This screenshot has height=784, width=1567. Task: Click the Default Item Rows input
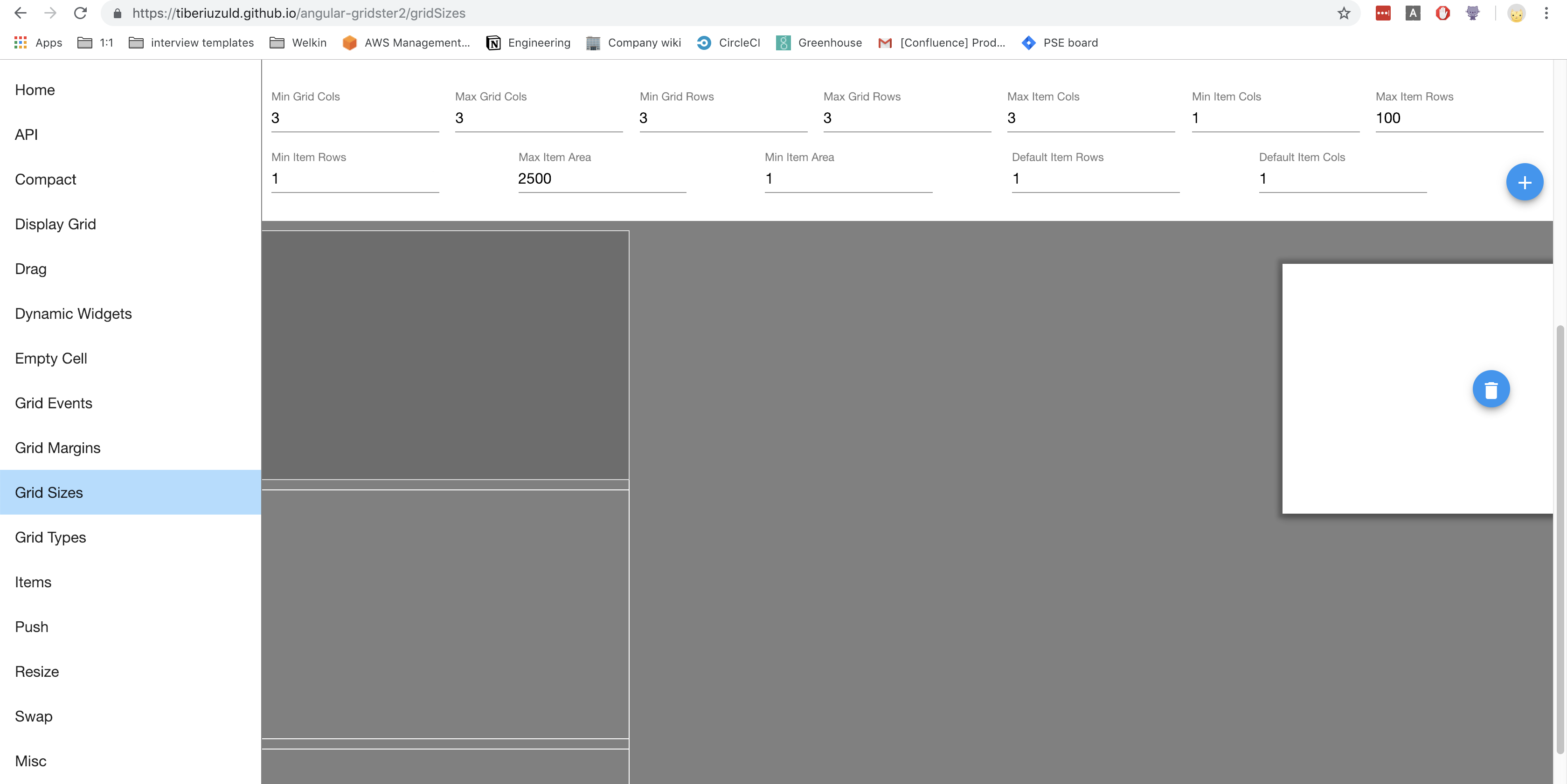click(1095, 178)
